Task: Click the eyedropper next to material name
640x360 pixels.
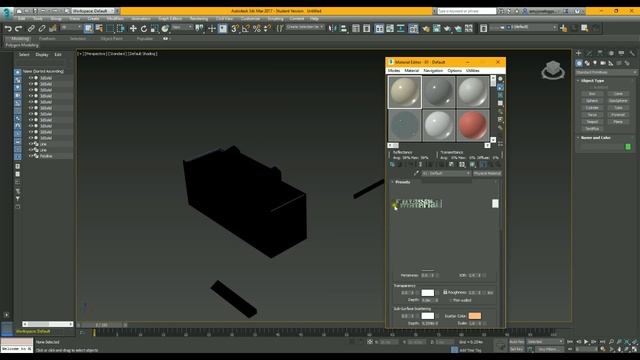Action: 416,173
